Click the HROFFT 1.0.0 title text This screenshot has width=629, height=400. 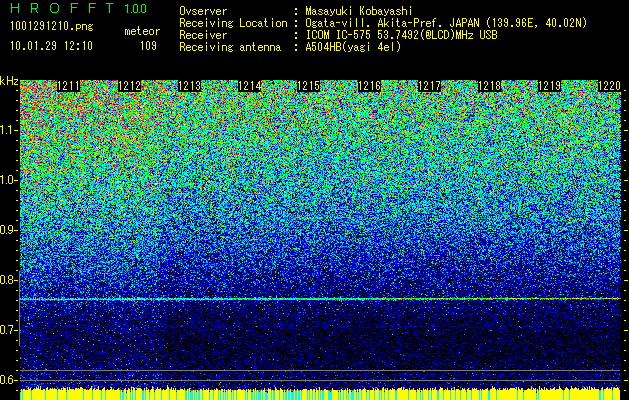tap(79, 8)
